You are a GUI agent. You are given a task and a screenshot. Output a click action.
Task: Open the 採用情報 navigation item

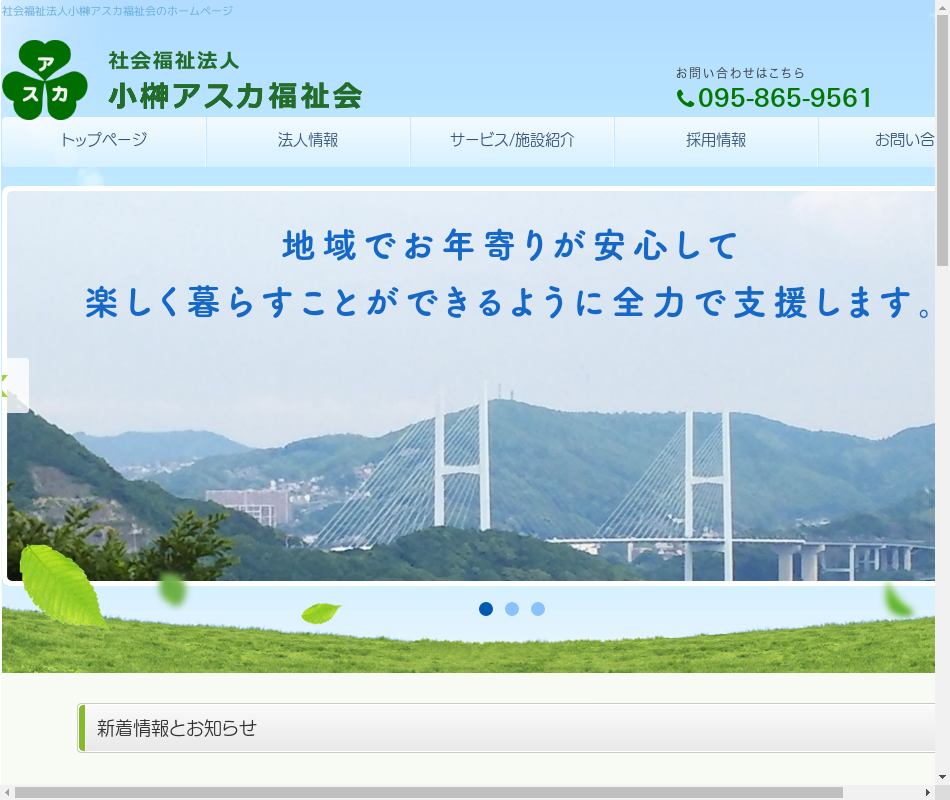point(716,141)
